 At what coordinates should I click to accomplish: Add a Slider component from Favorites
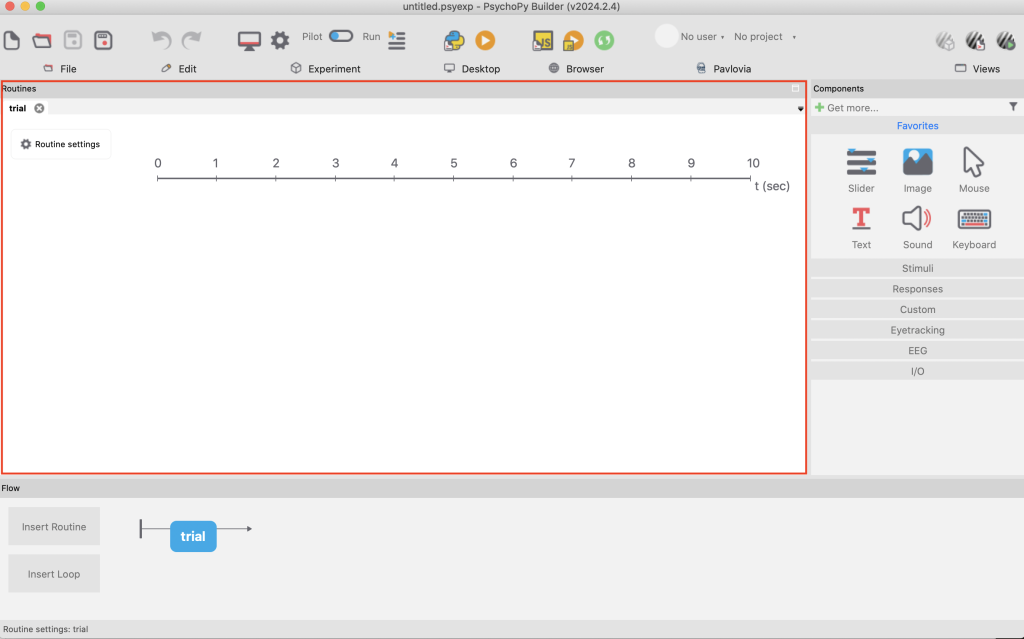(x=861, y=169)
